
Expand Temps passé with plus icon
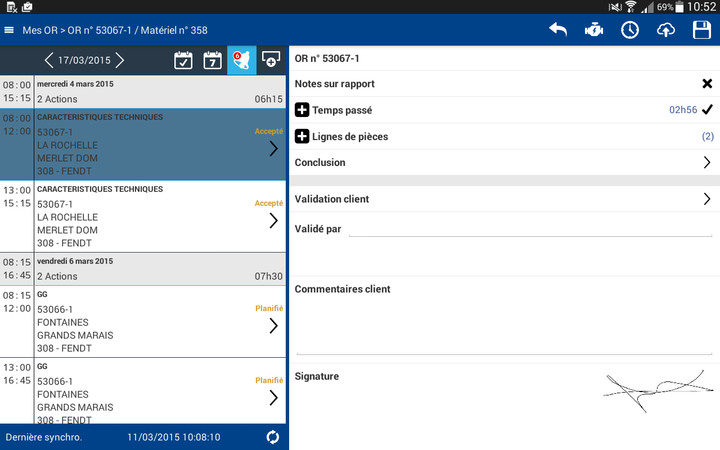(302, 110)
